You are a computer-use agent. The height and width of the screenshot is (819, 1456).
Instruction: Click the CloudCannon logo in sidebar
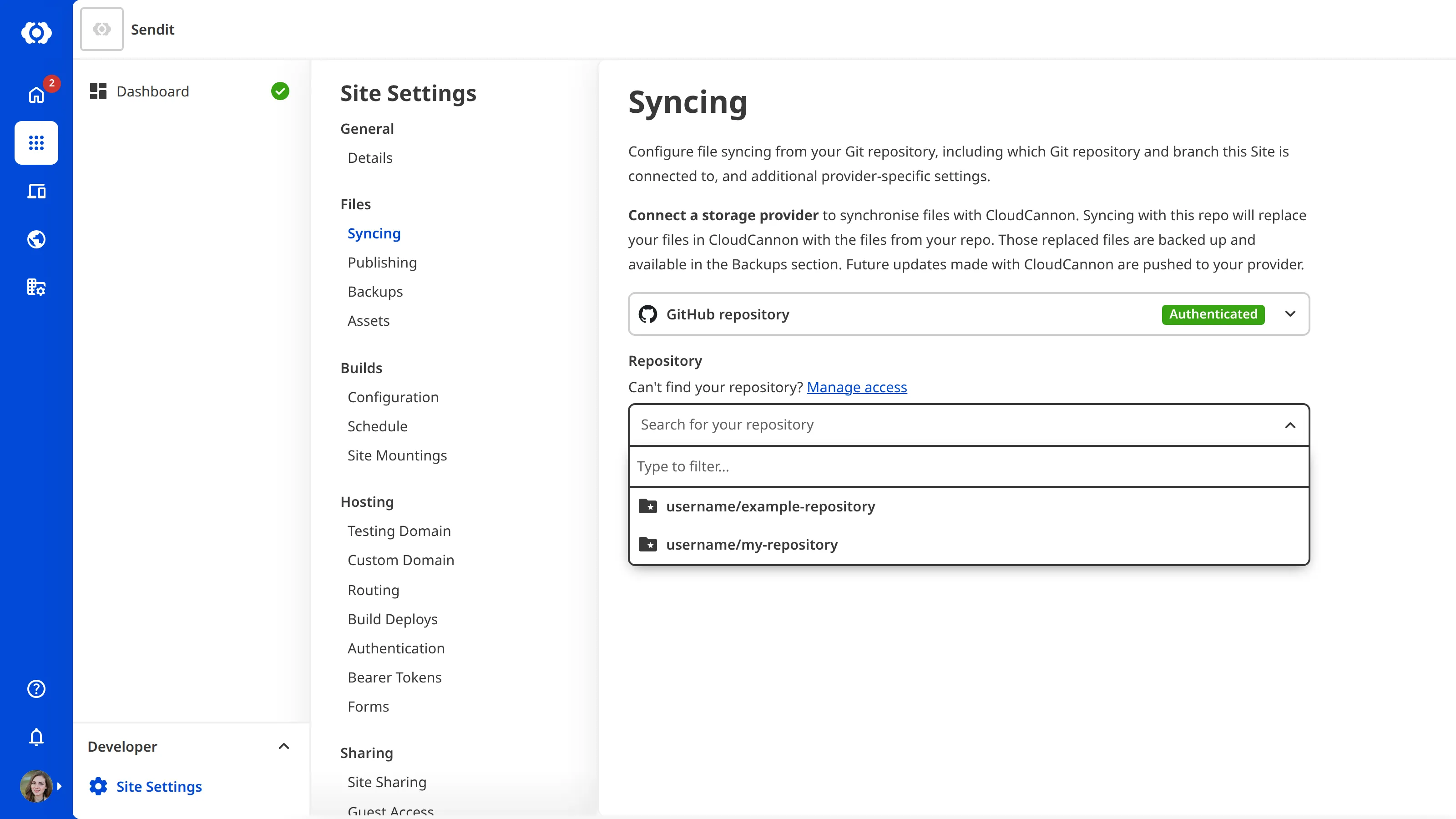(x=36, y=33)
